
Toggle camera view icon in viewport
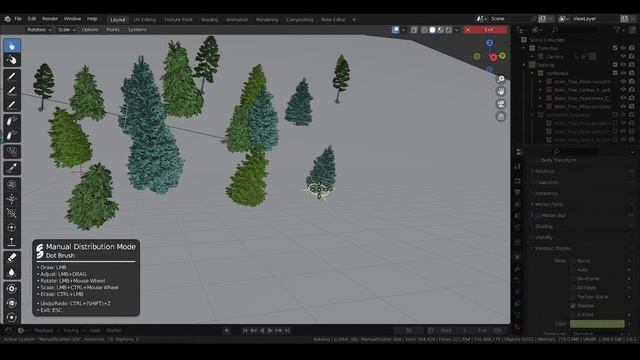click(x=501, y=104)
